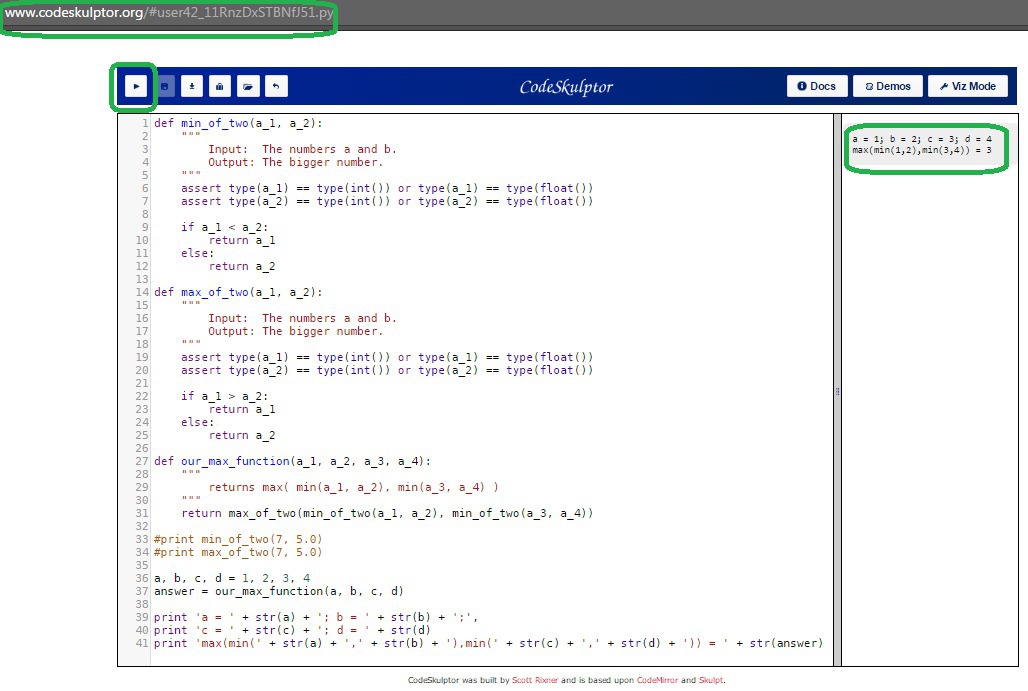Image resolution: width=1028 pixels, height=691 pixels.
Task: Switch to Viz Mode
Action: pos(967,86)
